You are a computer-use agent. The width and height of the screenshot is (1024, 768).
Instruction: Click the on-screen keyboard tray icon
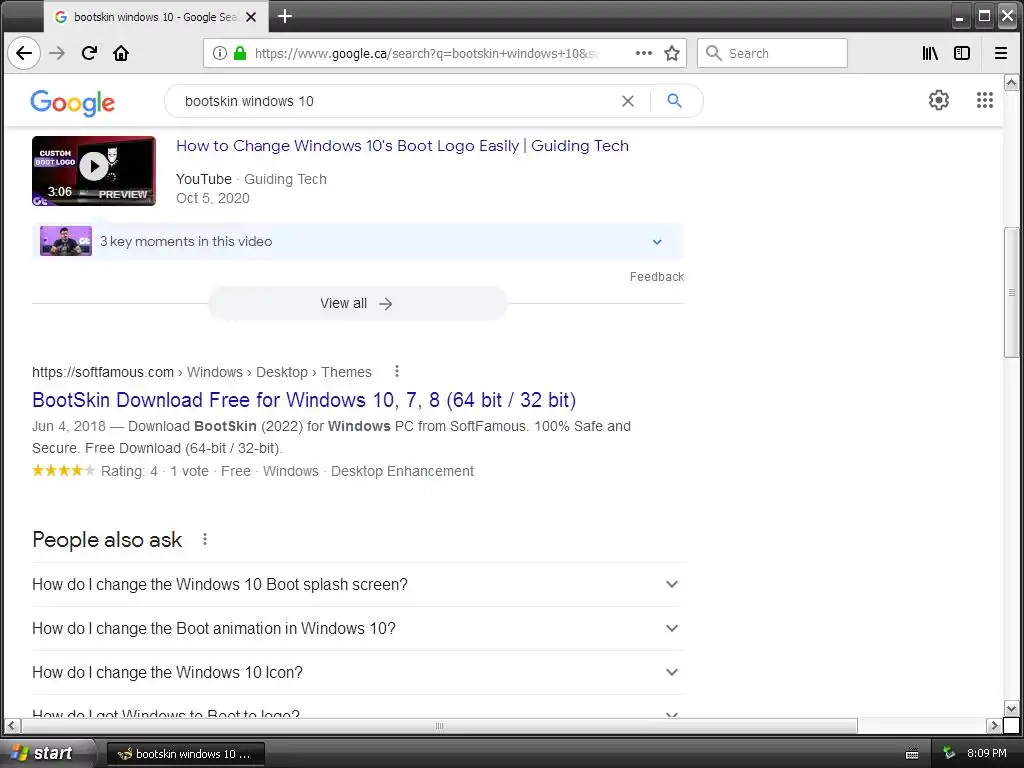coord(912,754)
